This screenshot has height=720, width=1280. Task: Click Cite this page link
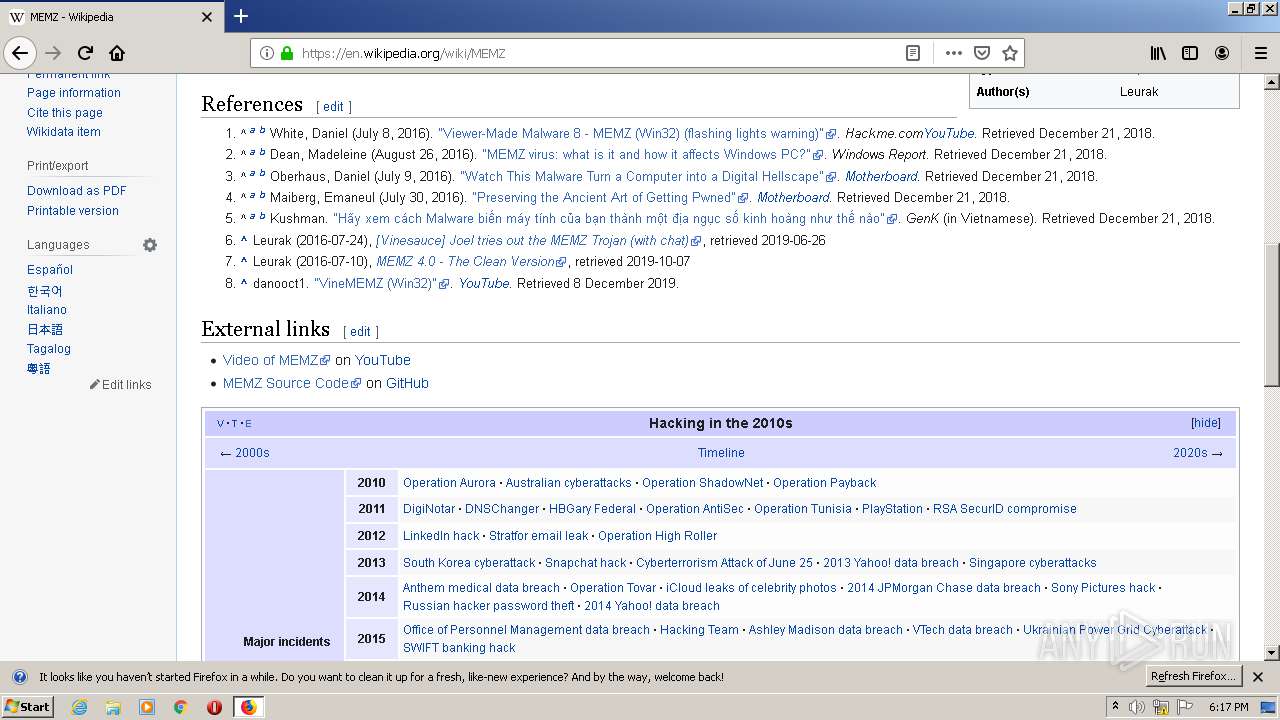[65, 113]
